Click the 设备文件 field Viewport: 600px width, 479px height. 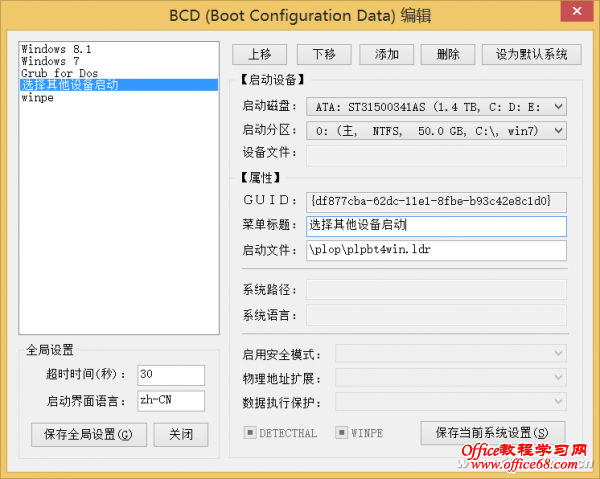point(436,156)
